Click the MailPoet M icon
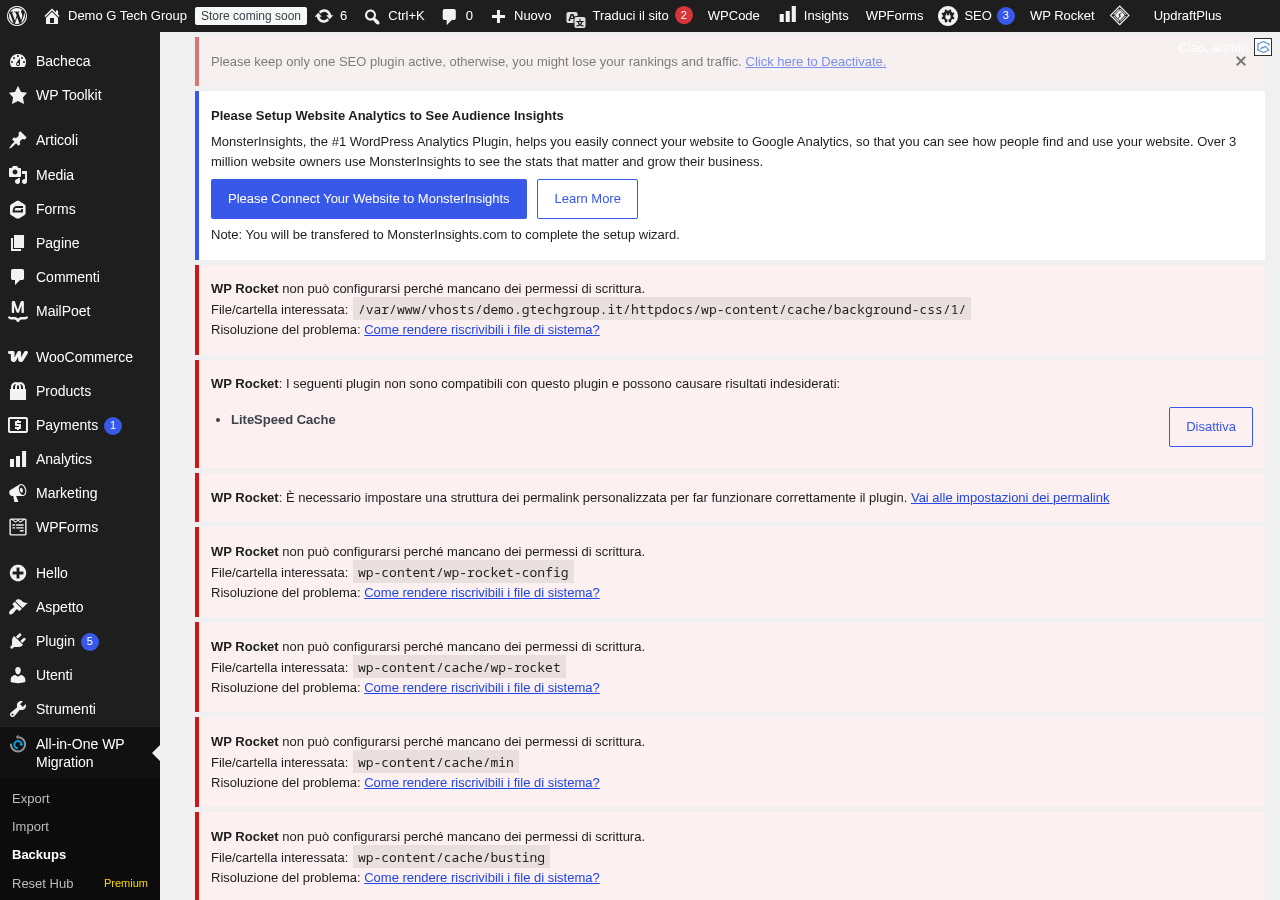 coord(18,311)
